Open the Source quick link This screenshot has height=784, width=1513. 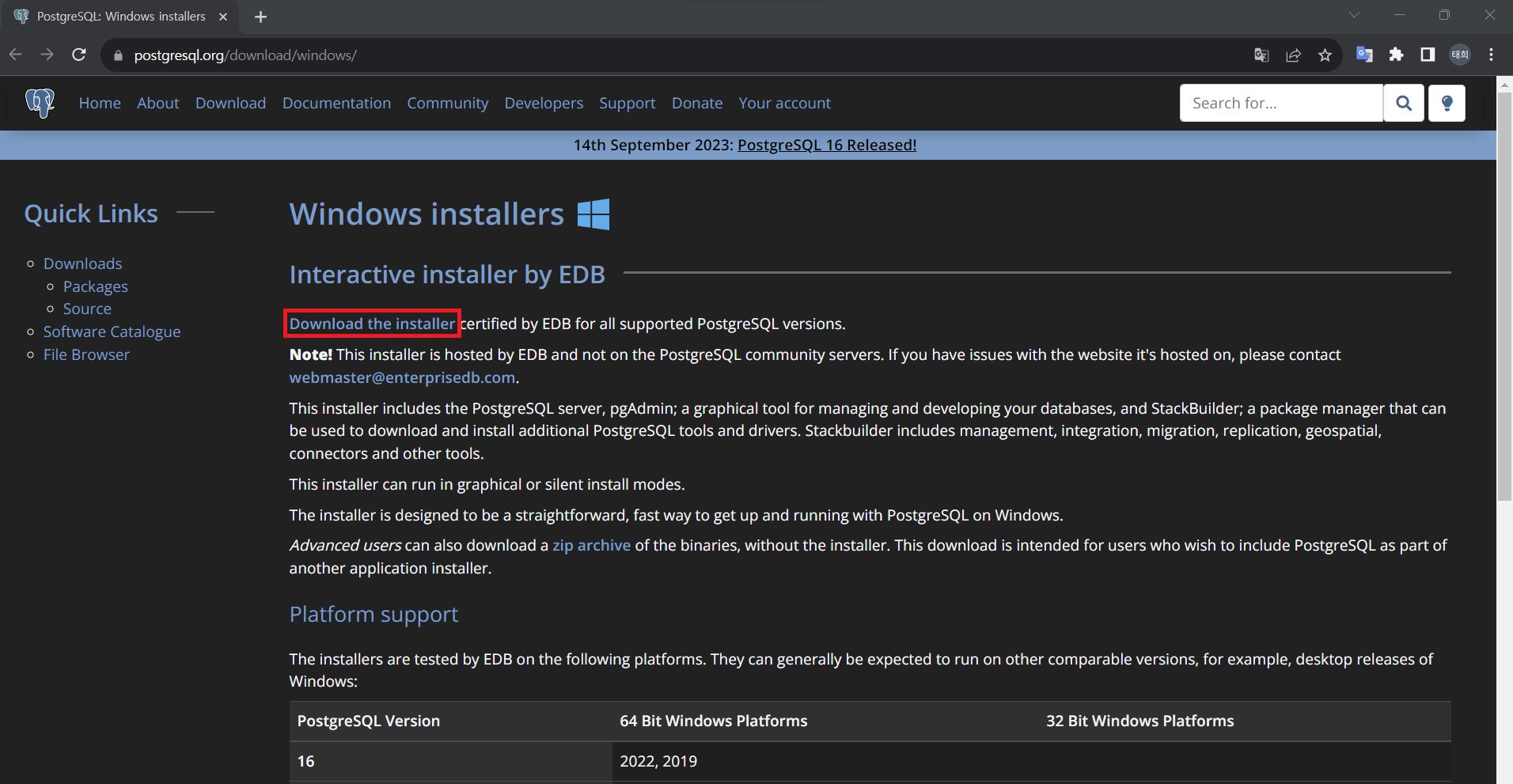tap(87, 309)
